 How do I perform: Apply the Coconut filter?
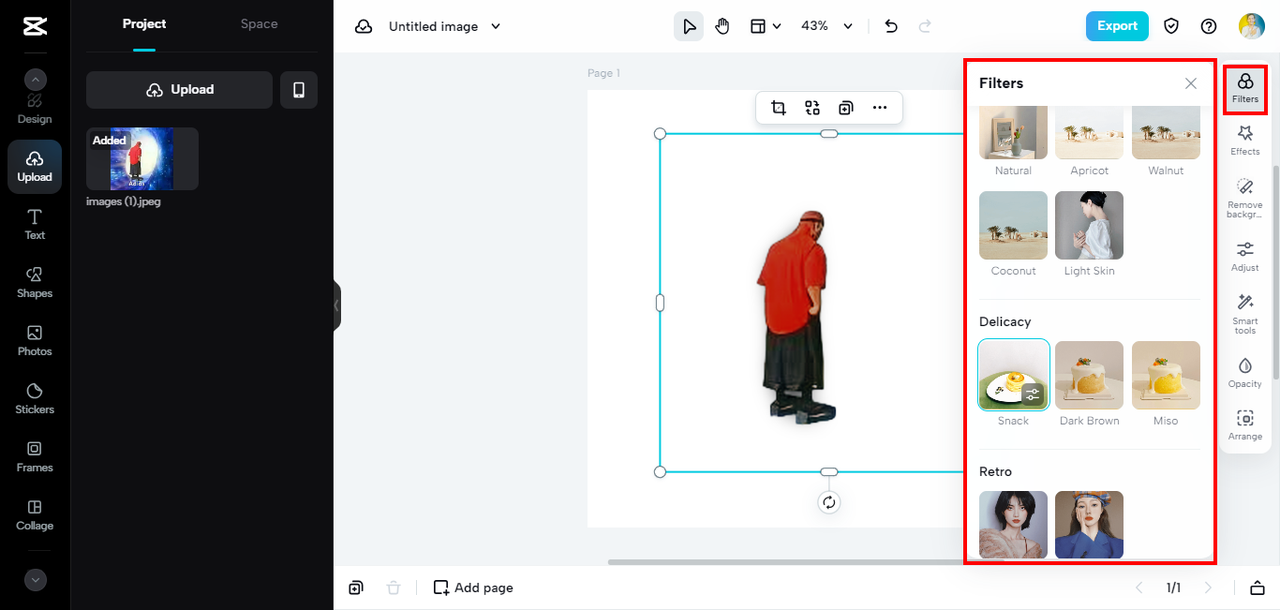click(x=1013, y=225)
